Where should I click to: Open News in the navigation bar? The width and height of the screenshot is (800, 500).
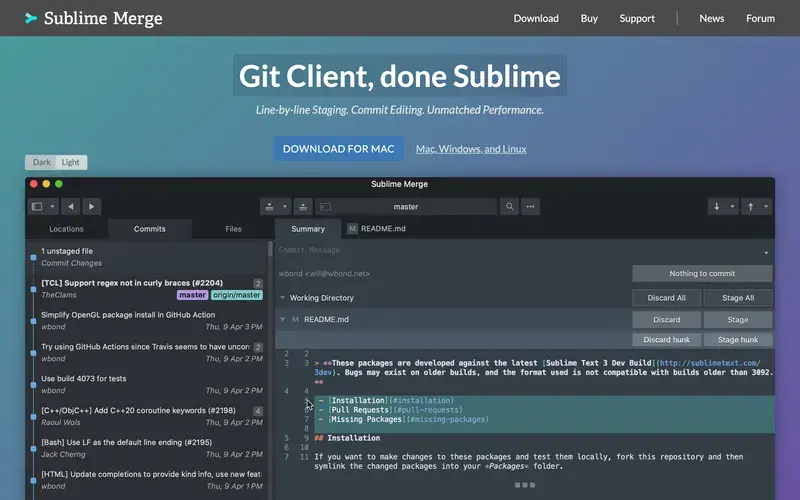click(712, 18)
